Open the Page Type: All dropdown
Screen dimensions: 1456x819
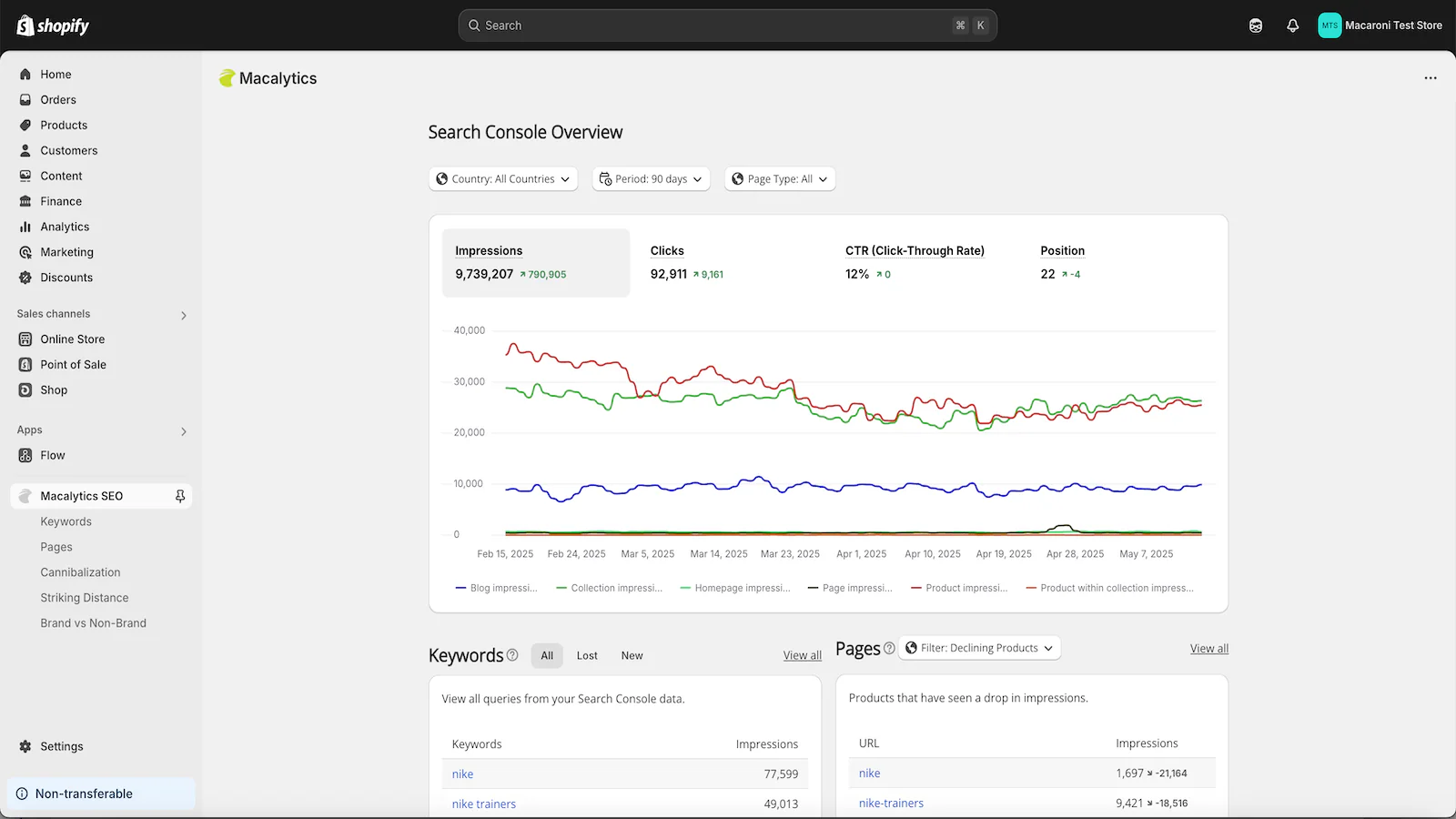click(780, 179)
